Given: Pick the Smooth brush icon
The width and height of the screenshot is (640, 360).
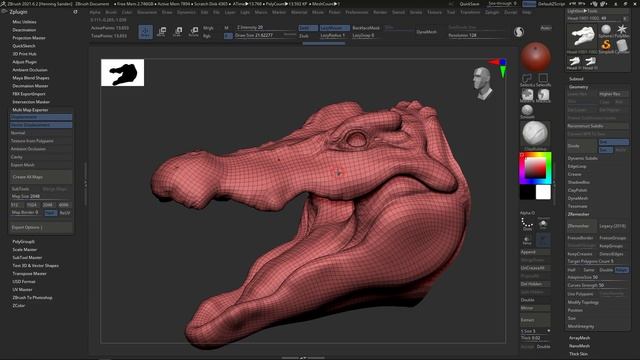Looking at the screenshot, I should pyautogui.click(x=527, y=111).
